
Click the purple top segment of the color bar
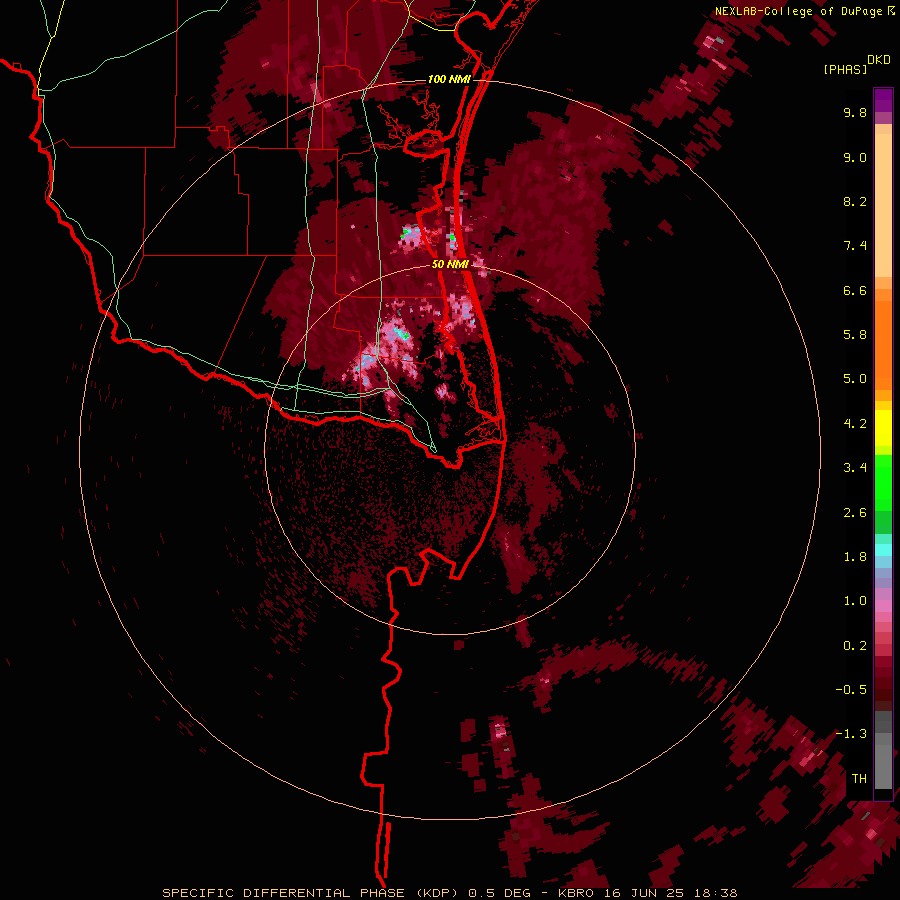tap(883, 100)
